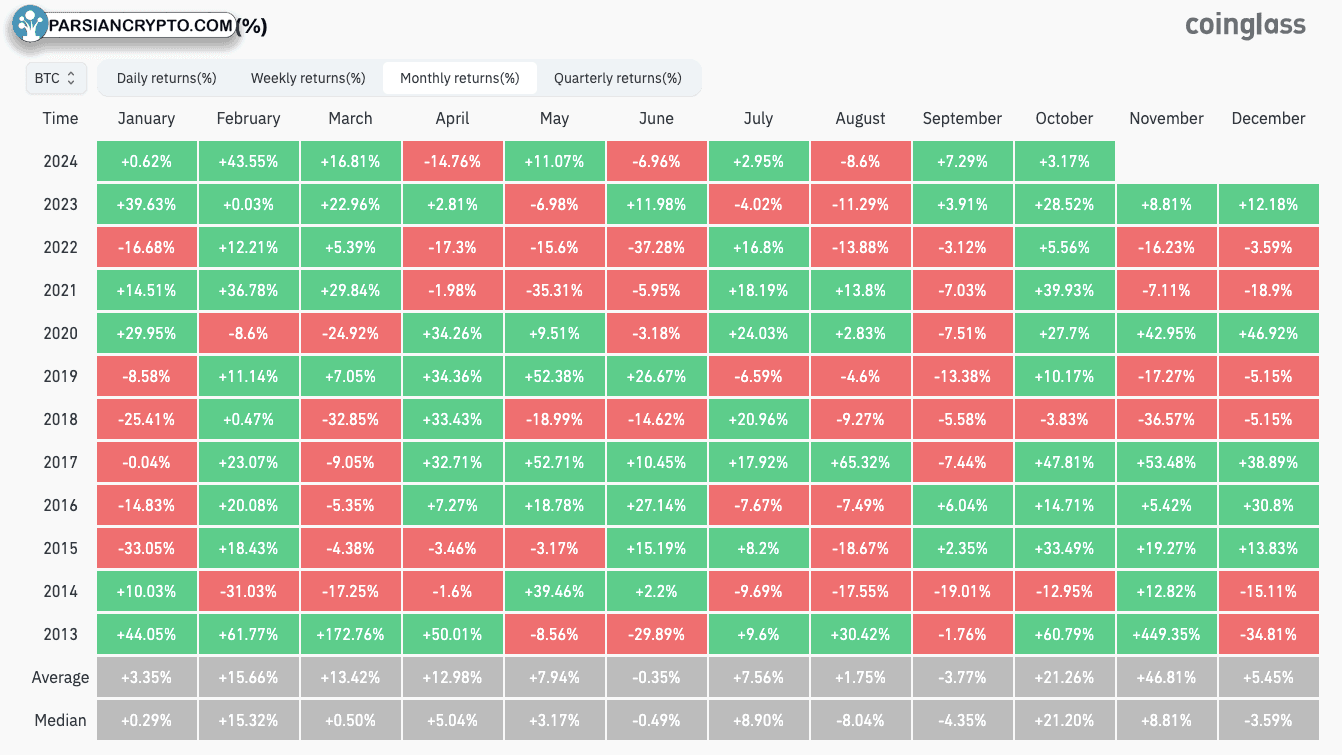Switch to Weekly returns(%) tab
Image resolution: width=1342 pixels, height=755 pixels.
[x=308, y=78]
